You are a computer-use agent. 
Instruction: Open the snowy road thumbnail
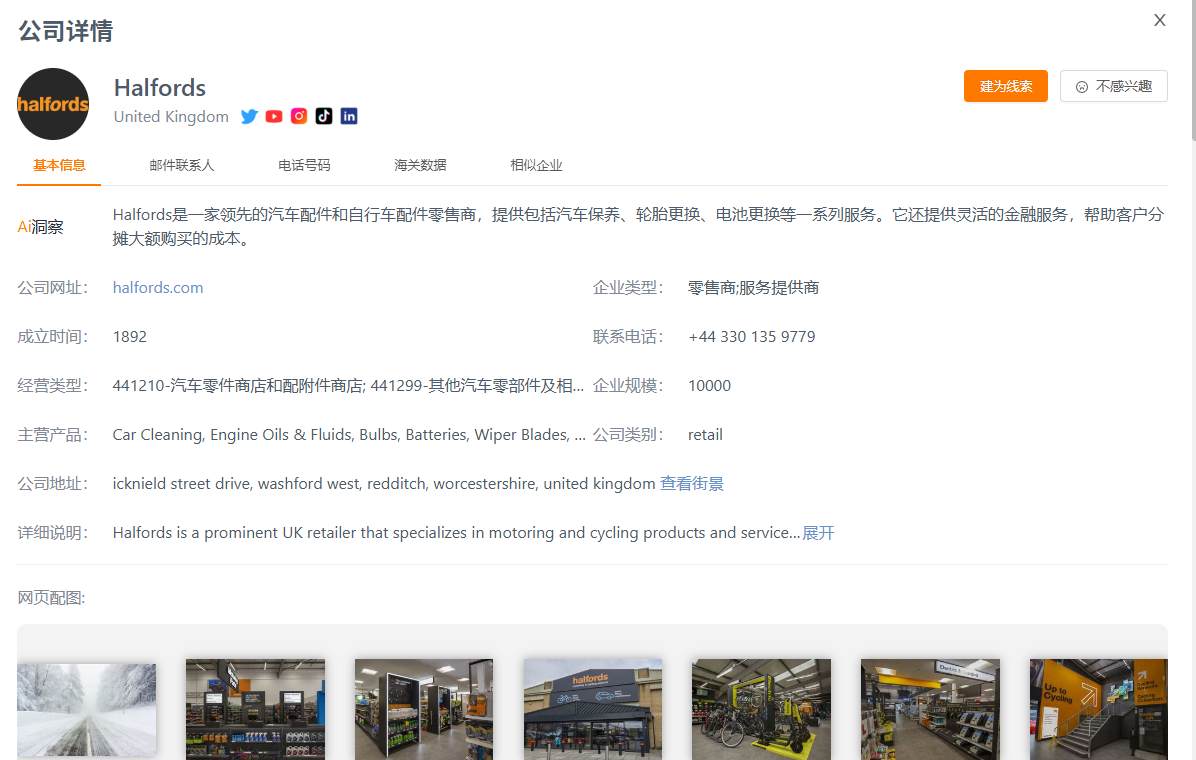pyautogui.click(x=86, y=710)
